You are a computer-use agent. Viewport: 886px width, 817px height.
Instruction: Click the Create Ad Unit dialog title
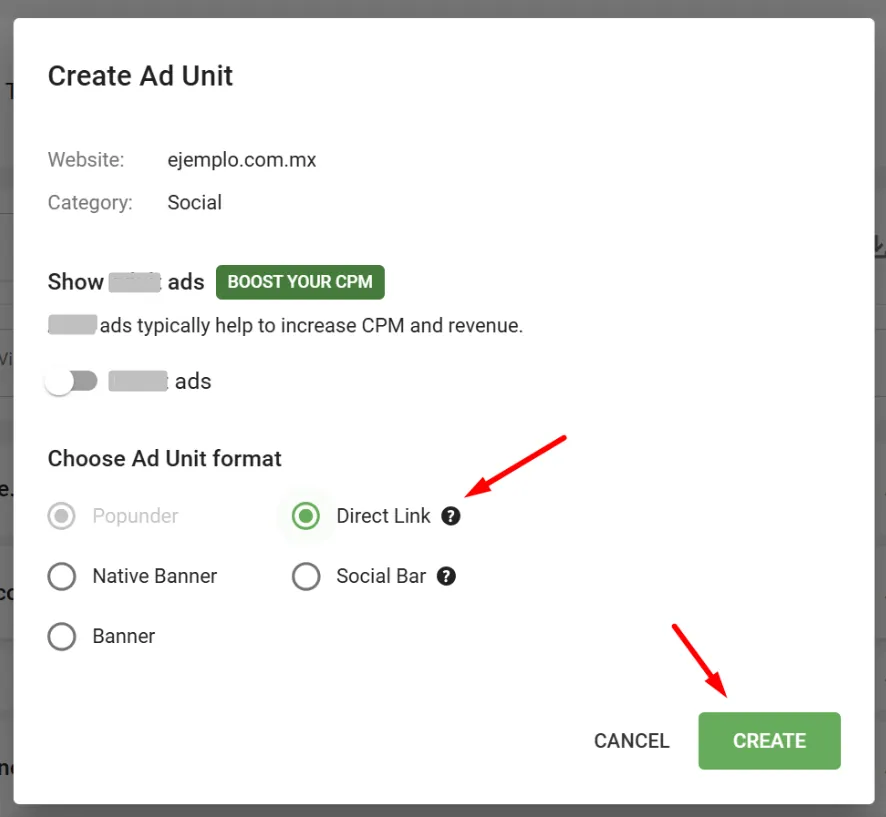click(140, 76)
